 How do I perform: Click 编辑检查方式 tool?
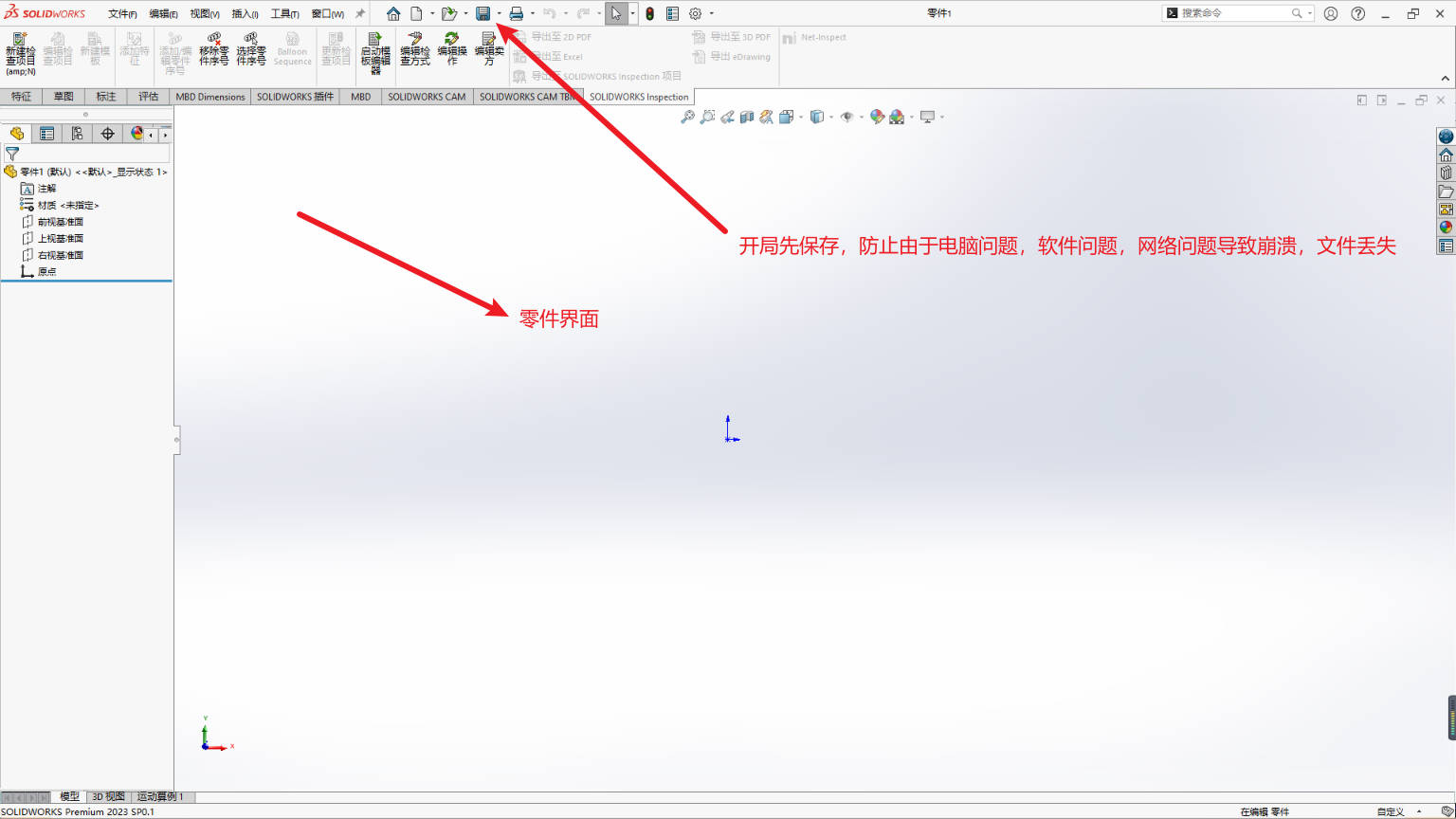point(414,49)
